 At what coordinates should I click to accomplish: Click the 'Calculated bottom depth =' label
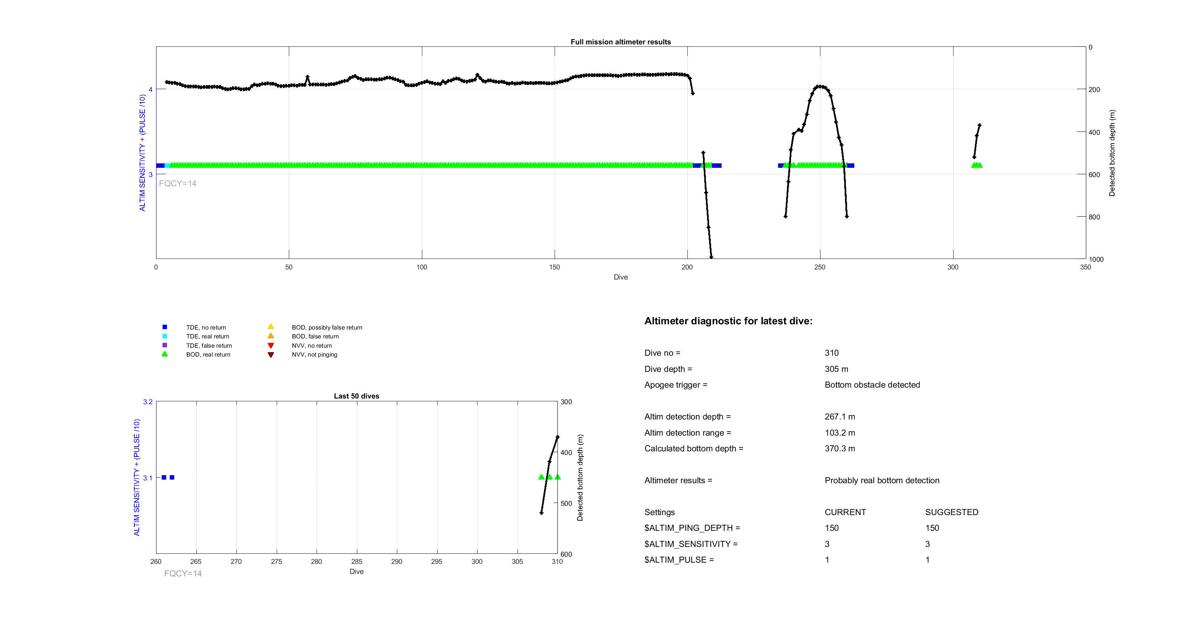click(x=694, y=449)
